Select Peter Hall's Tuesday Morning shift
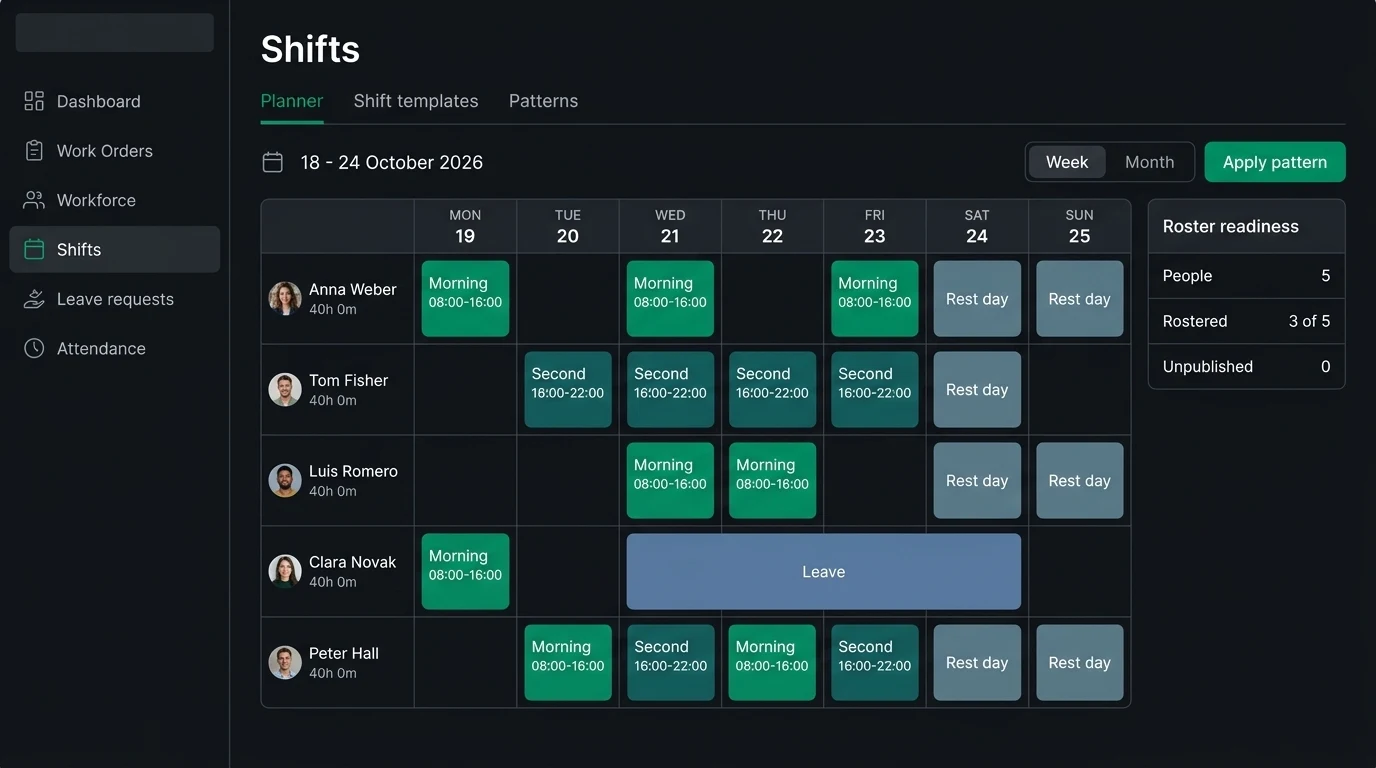The image size is (1376, 768). click(568, 662)
